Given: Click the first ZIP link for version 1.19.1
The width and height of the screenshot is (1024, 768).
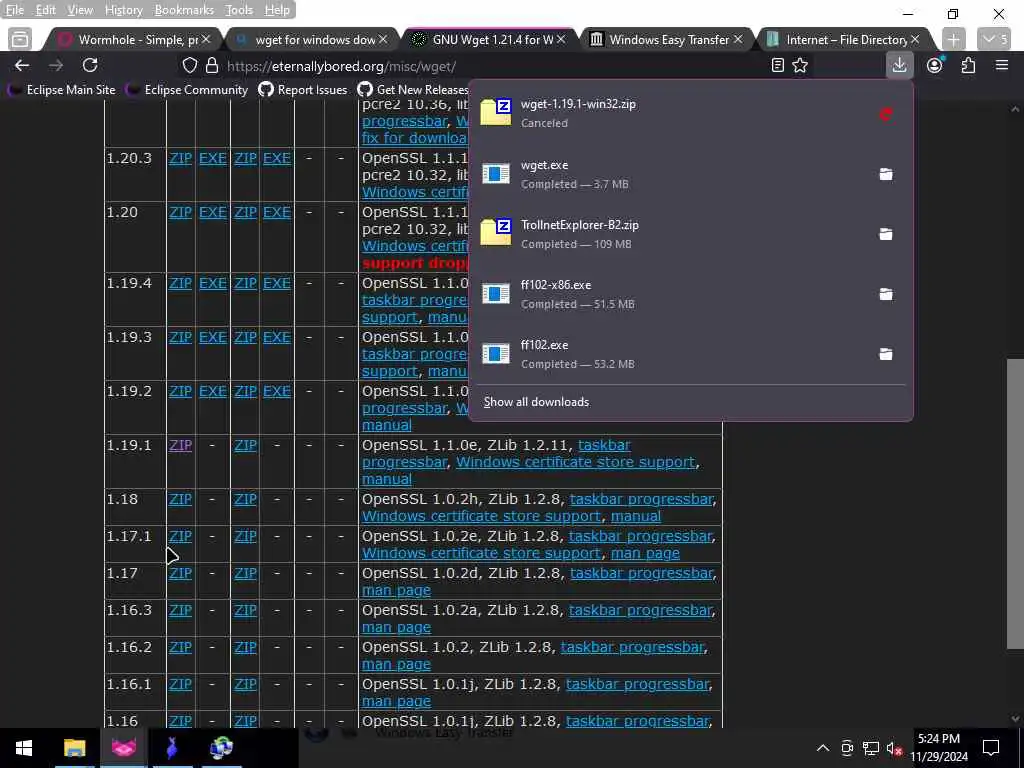Looking at the screenshot, I should (180, 445).
